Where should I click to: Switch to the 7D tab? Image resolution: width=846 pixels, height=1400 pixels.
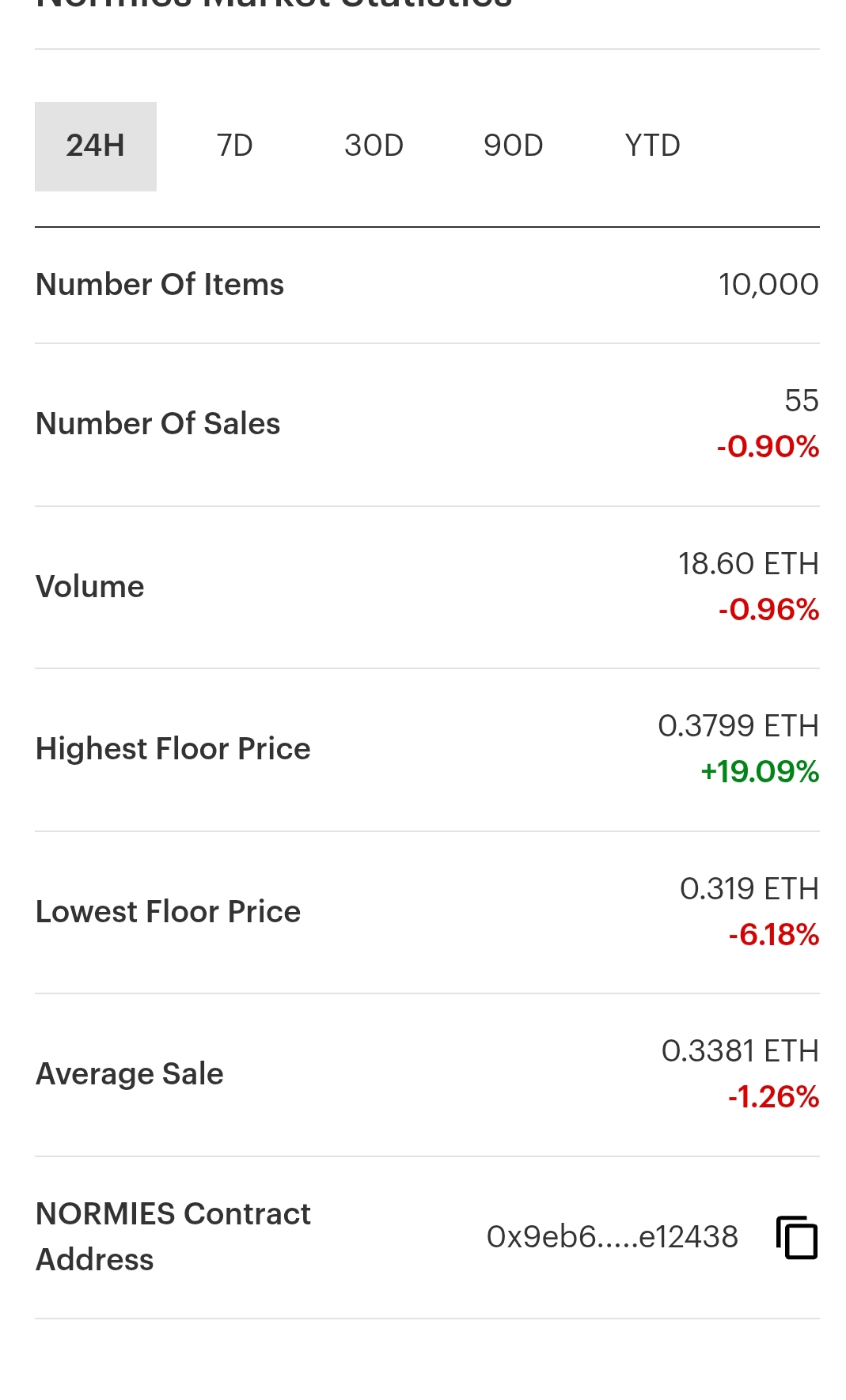click(235, 146)
